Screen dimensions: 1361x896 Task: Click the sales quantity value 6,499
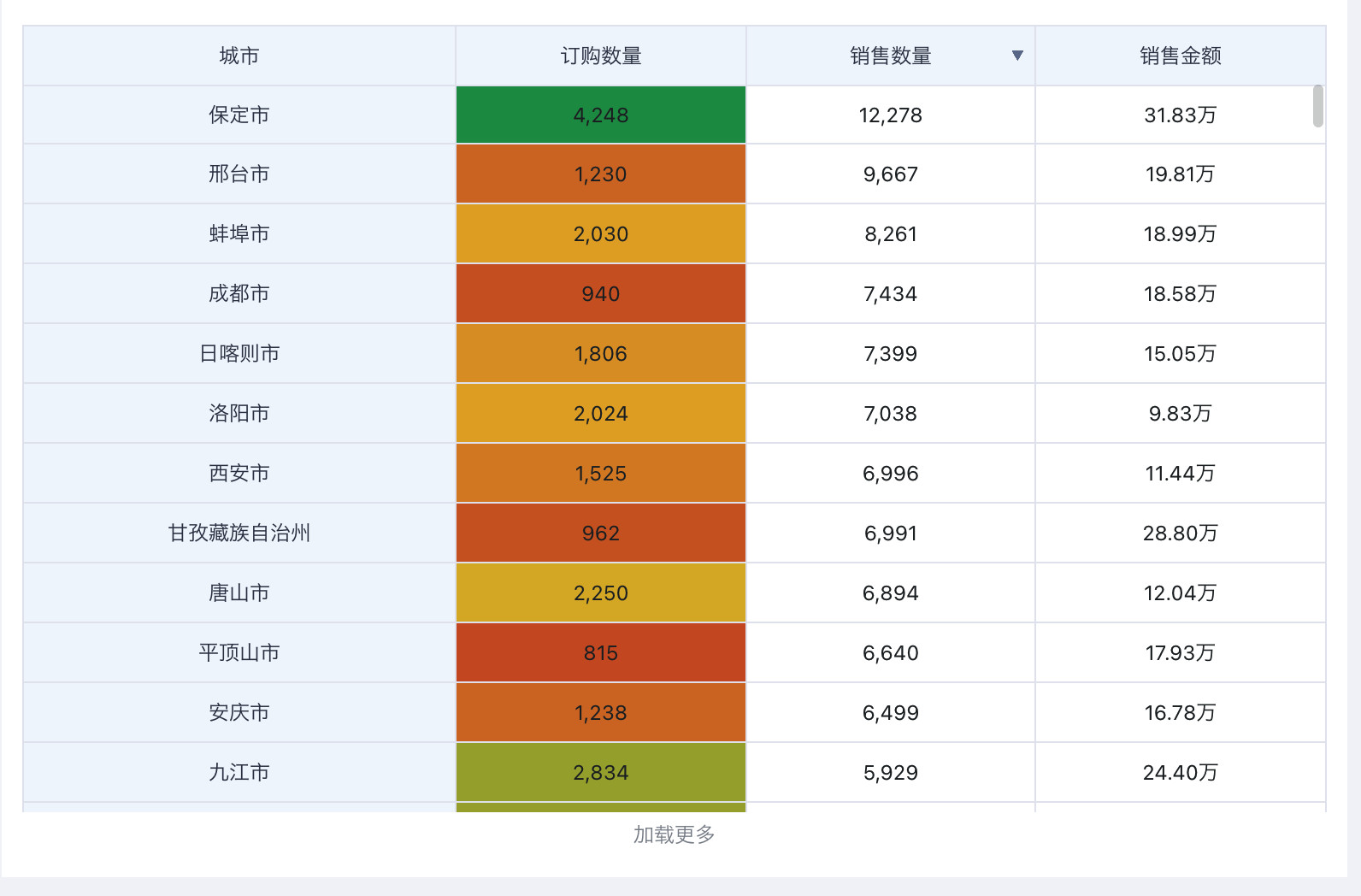click(x=891, y=713)
